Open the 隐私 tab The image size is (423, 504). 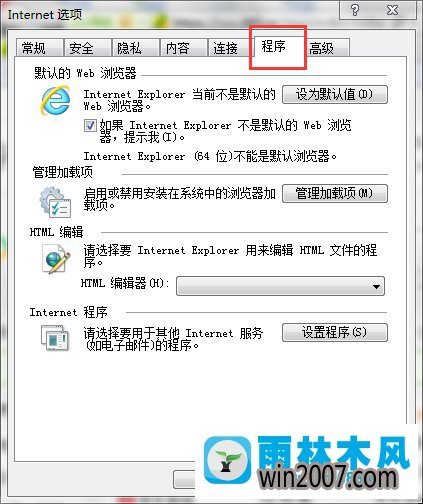tap(135, 48)
